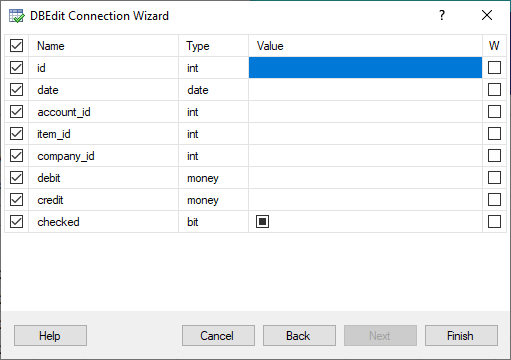
Task: Select the 'date' field name cell
Action: [x=104, y=90]
